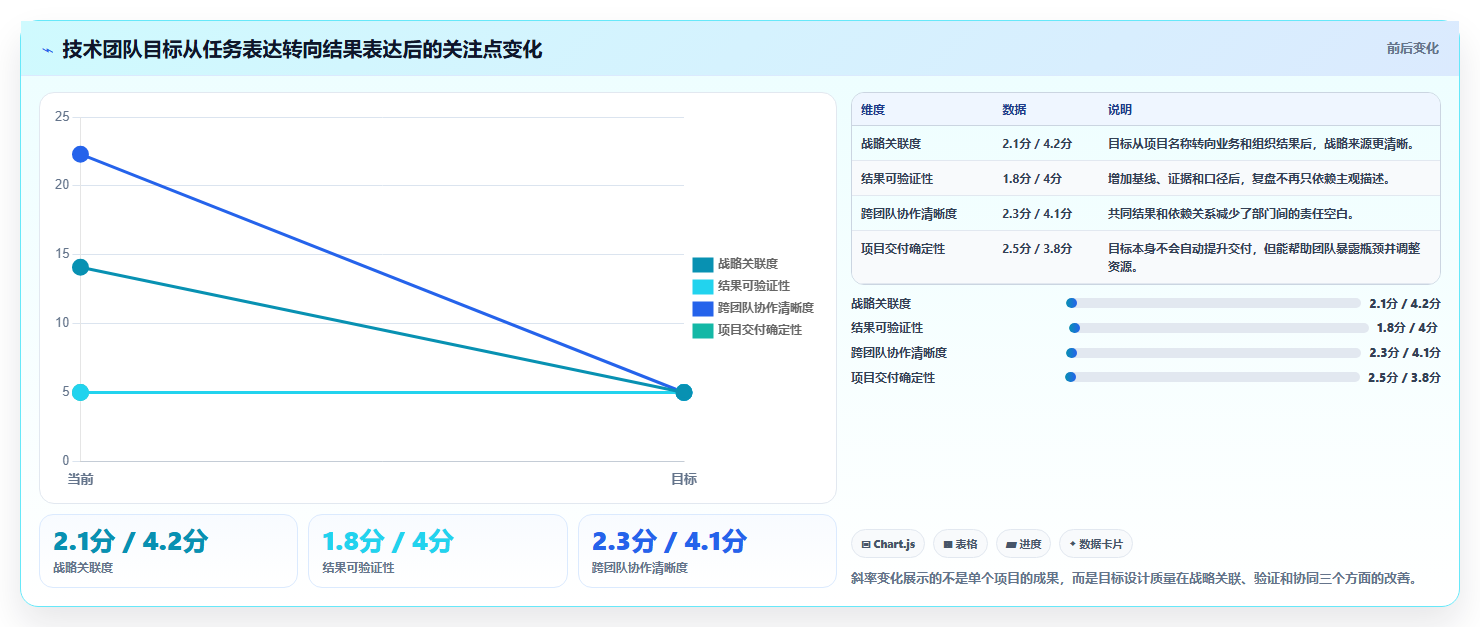
Task: Click progress value 1.8分 / 4分 label
Action: tap(1407, 328)
